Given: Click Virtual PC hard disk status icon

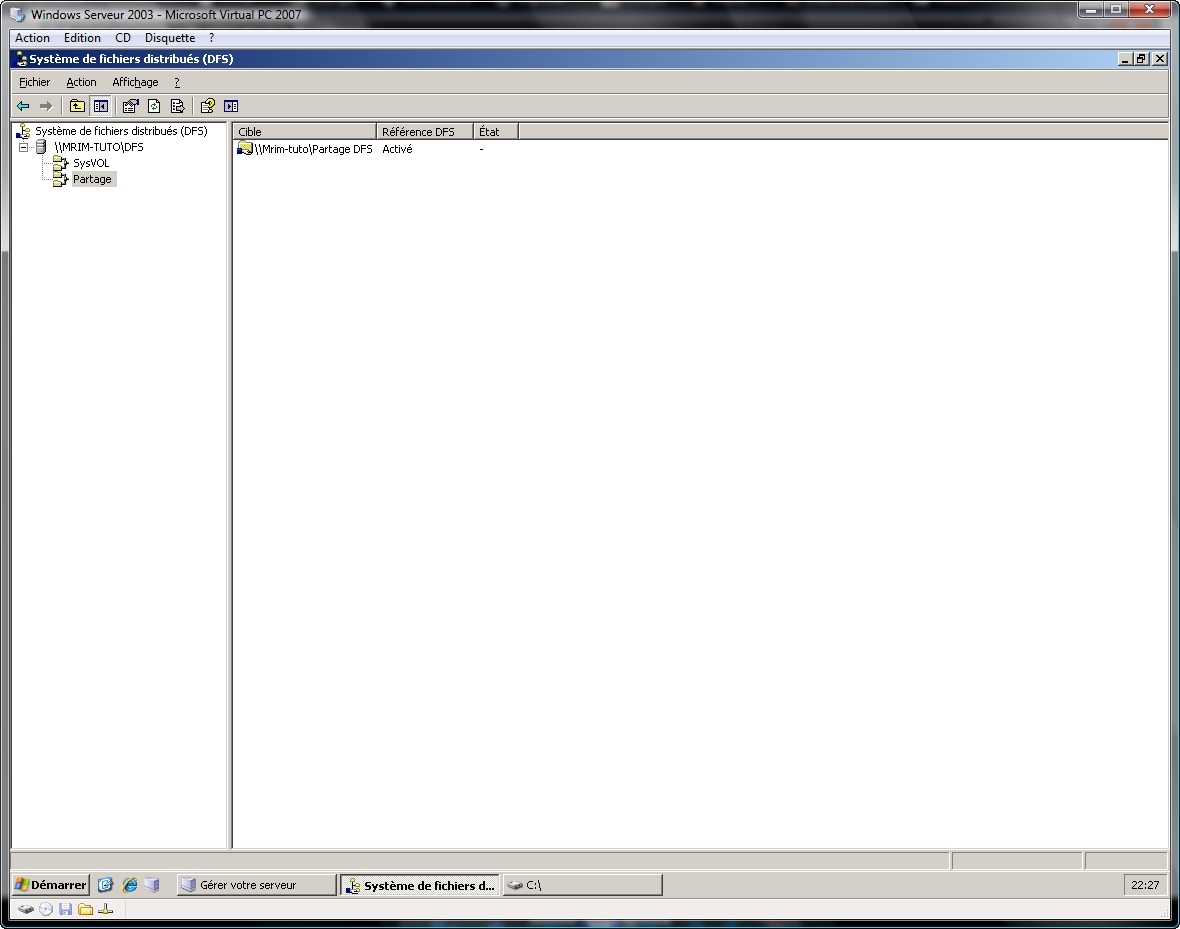Looking at the screenshot, I should click(x=26, y=909).
